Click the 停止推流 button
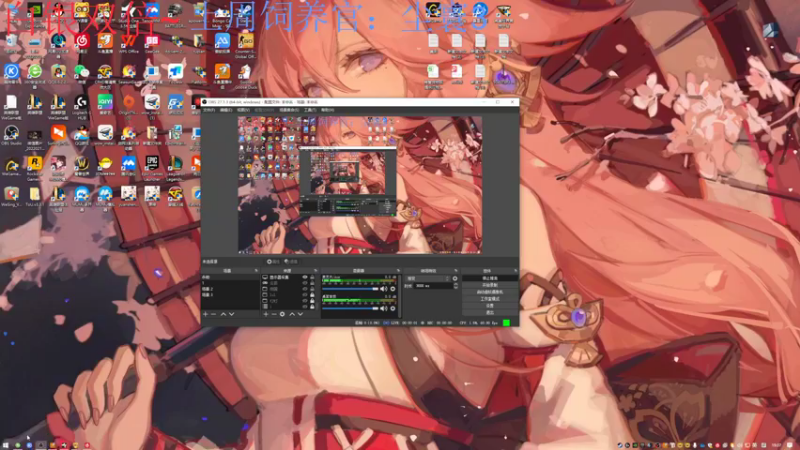The width and height of the screenshot is (800, 450). 490,278
